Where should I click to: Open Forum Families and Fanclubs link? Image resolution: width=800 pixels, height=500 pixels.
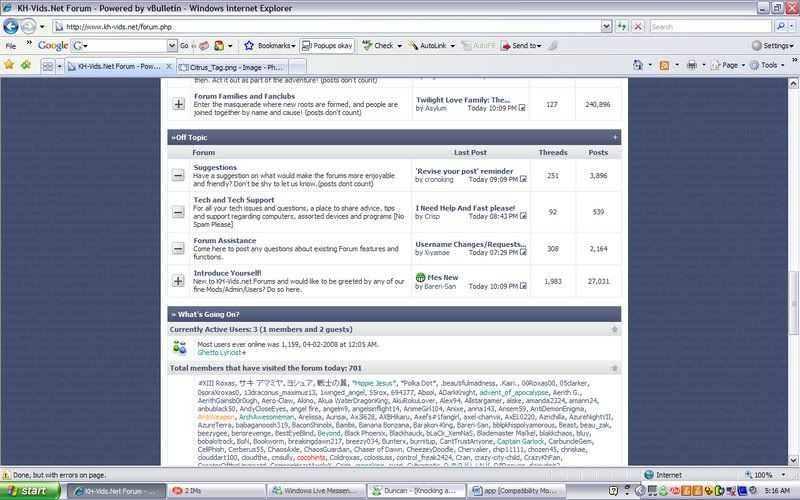(244, 96)
